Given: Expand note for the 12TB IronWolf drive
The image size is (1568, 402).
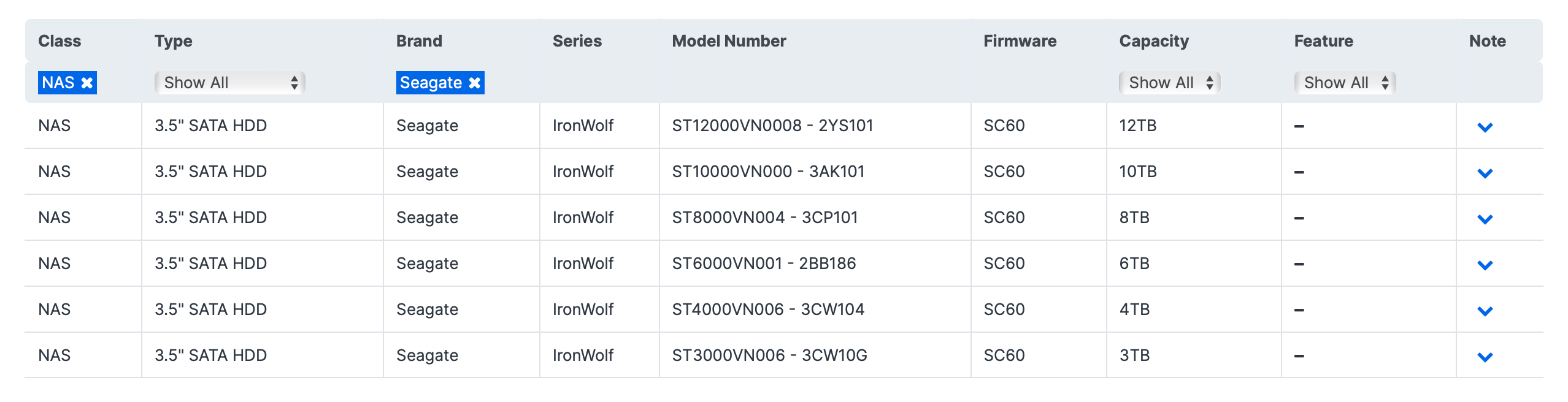Looking at the screenshot, I should tap(1485, 127).
